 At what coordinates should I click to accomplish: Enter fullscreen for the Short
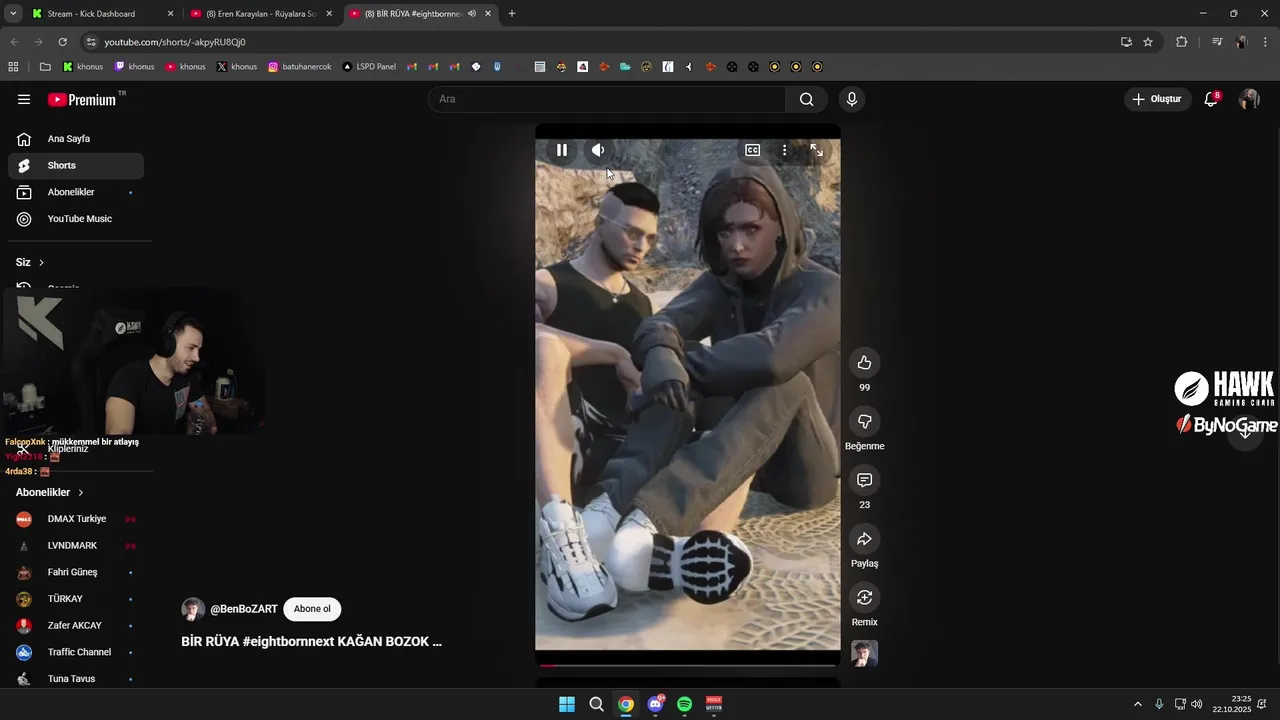817,150
